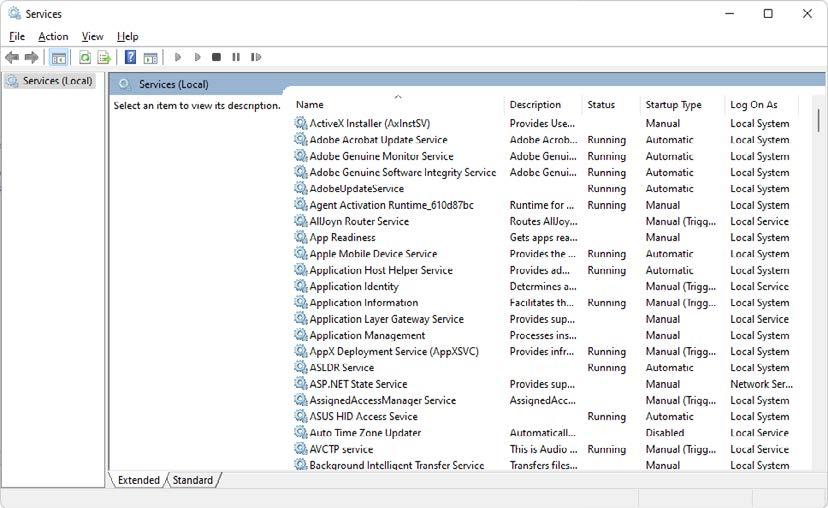Click 'This is Audio ...' description cell

[543, 449]
